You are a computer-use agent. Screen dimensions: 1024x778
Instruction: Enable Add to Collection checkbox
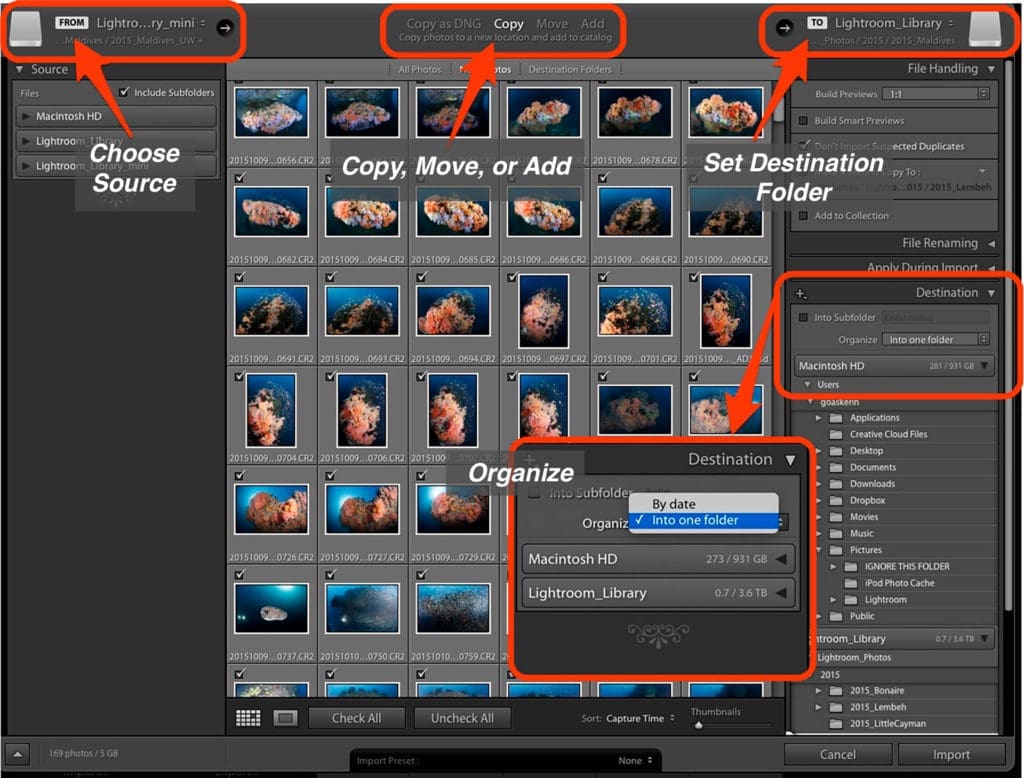(803, 216)
